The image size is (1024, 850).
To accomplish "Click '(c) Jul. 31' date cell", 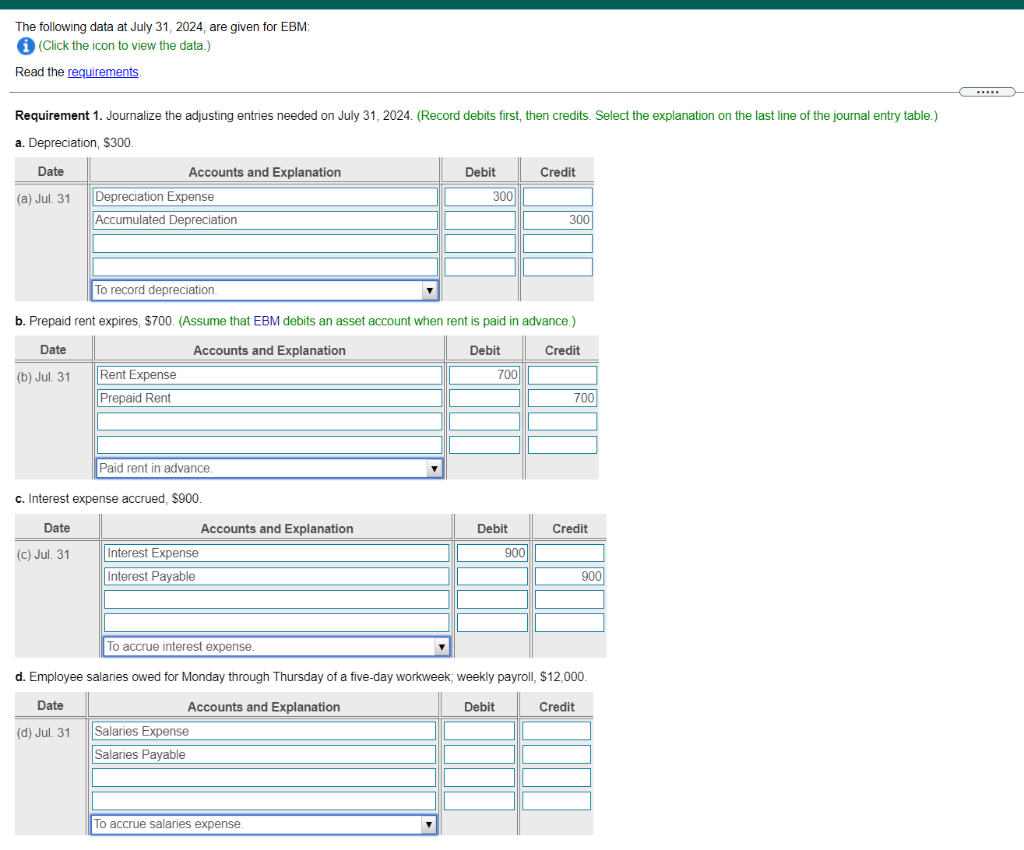I will tap(44, 555).
